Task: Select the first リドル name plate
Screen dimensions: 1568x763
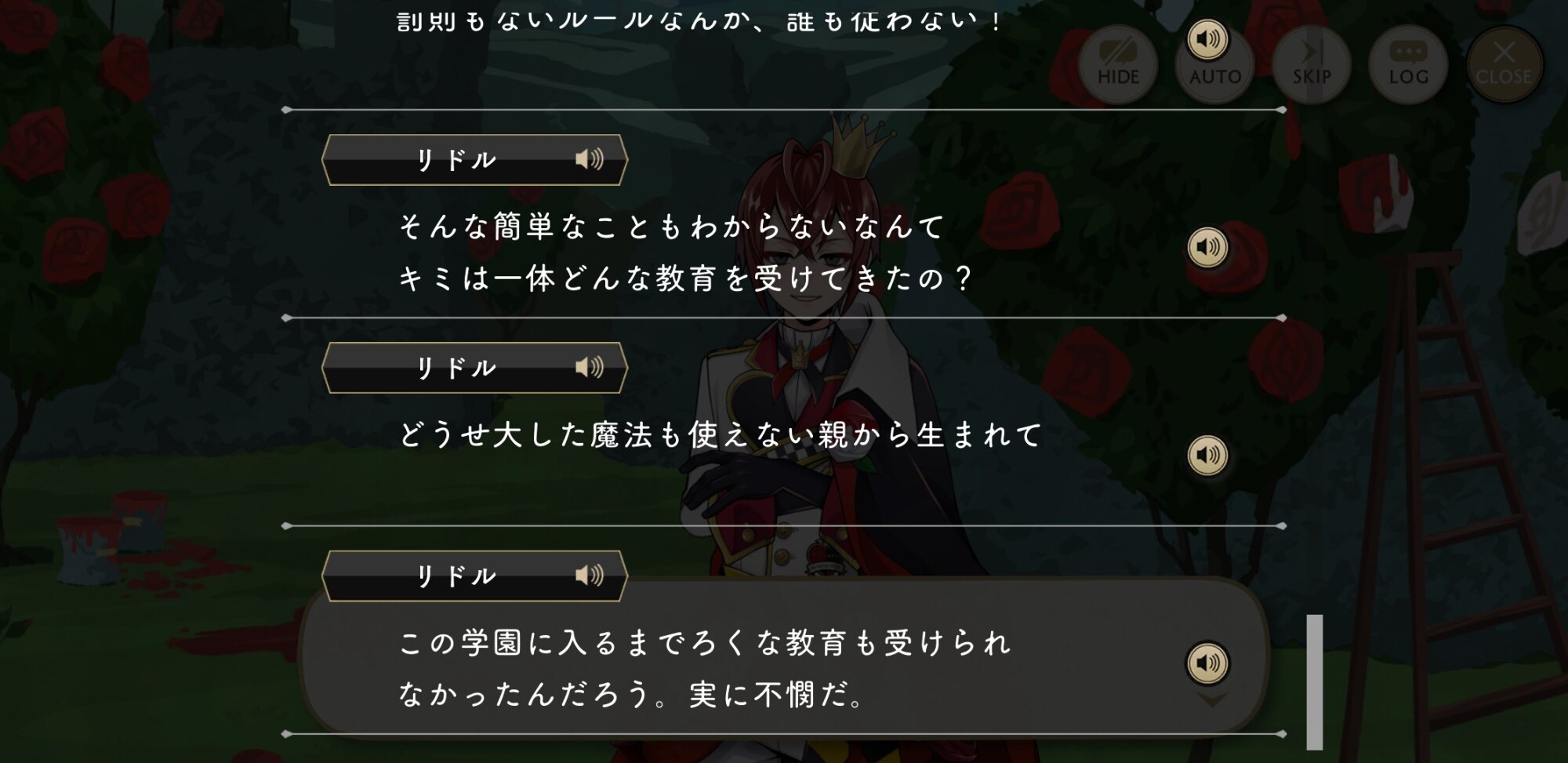Action: [474, 160]
